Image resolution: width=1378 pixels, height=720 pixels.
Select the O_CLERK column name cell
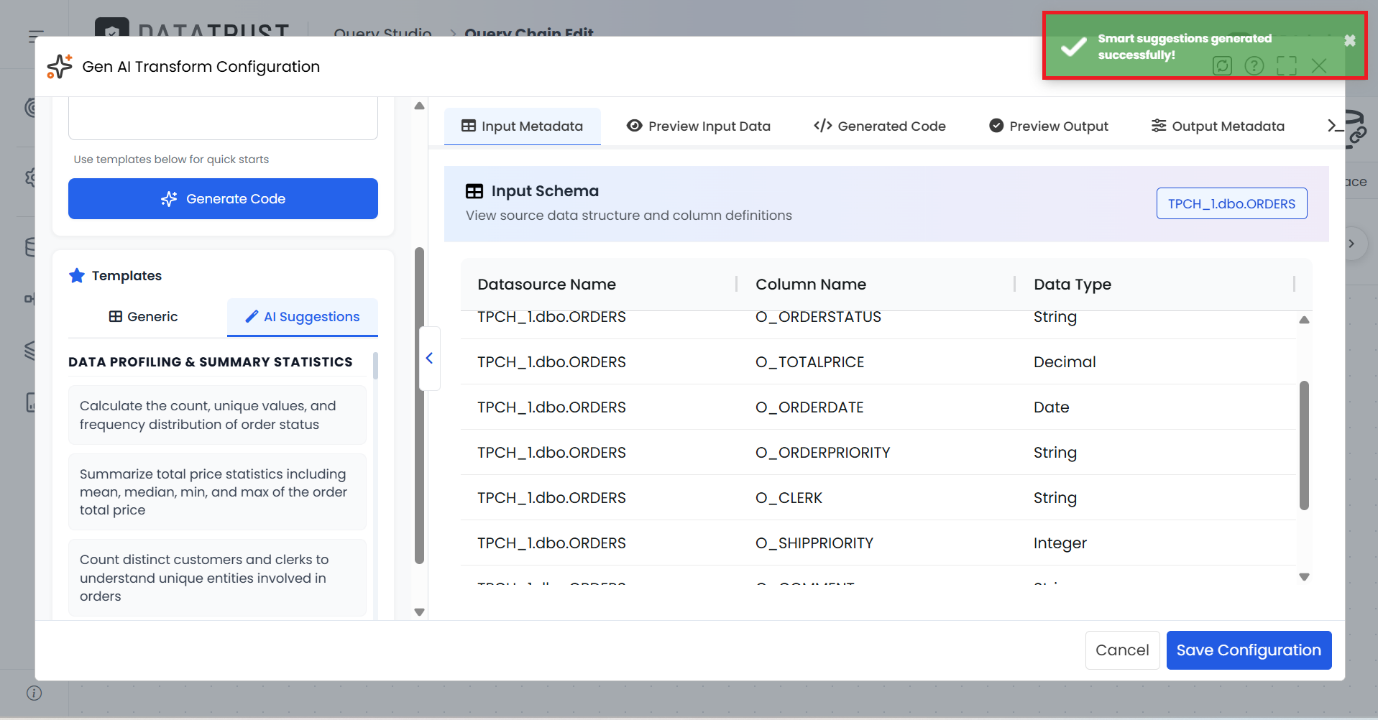click(x=789, y=497)
